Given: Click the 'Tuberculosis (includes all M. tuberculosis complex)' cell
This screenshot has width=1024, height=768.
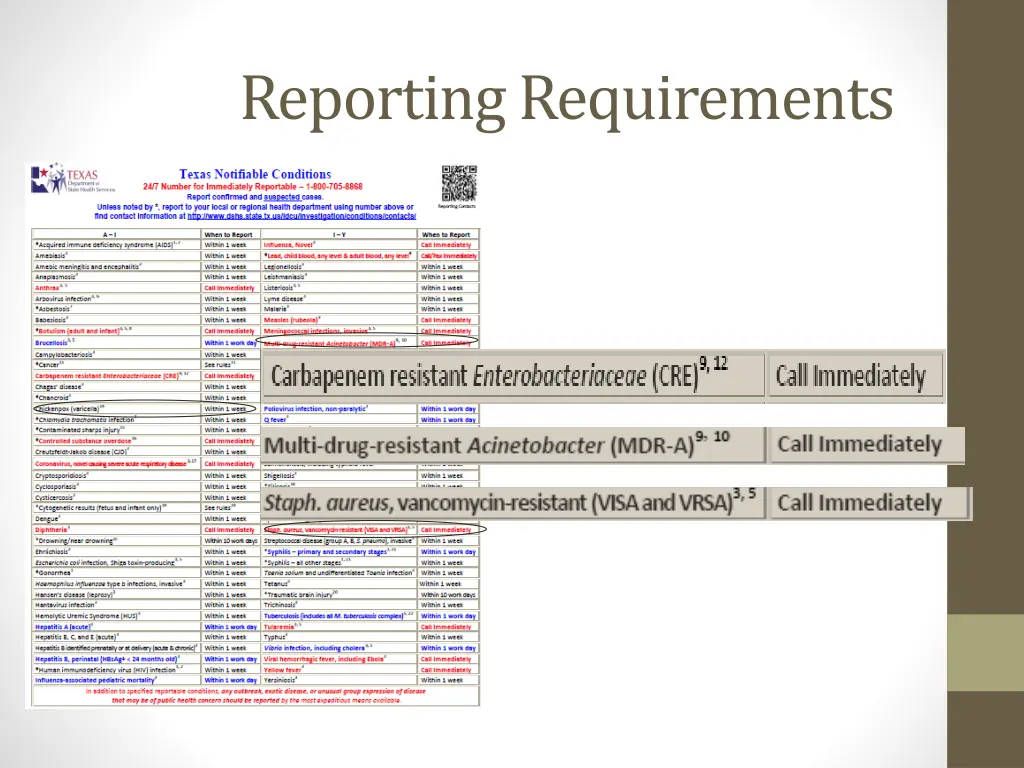Looking at the screenshot, I should click(339, 616).
